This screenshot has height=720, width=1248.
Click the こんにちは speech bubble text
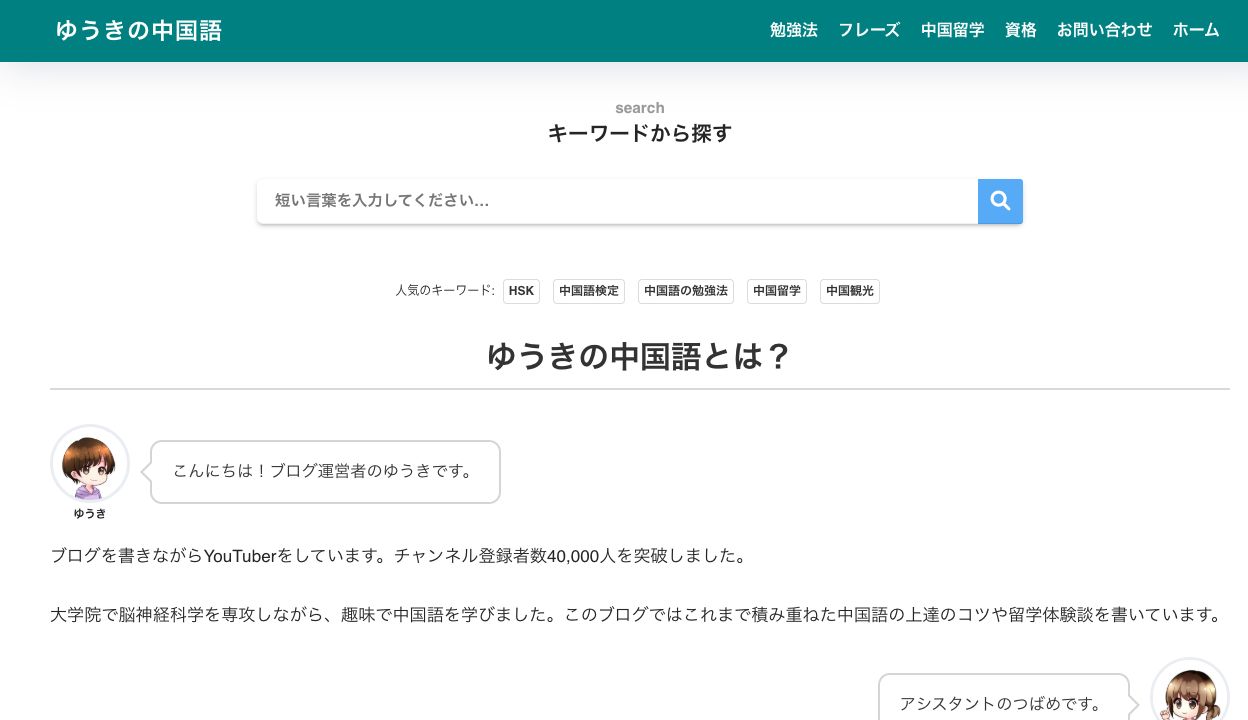pos(325,472)
